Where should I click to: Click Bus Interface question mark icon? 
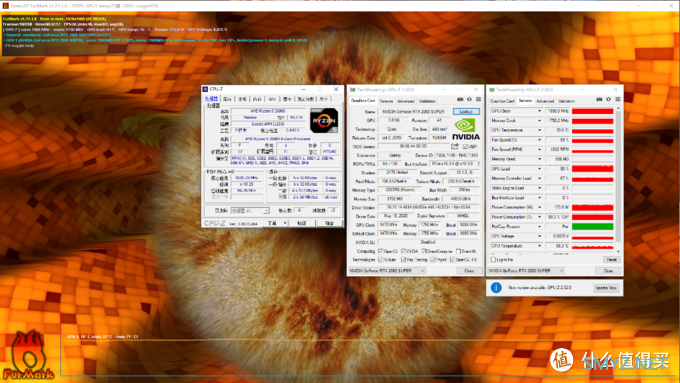[x=478, y=164]
